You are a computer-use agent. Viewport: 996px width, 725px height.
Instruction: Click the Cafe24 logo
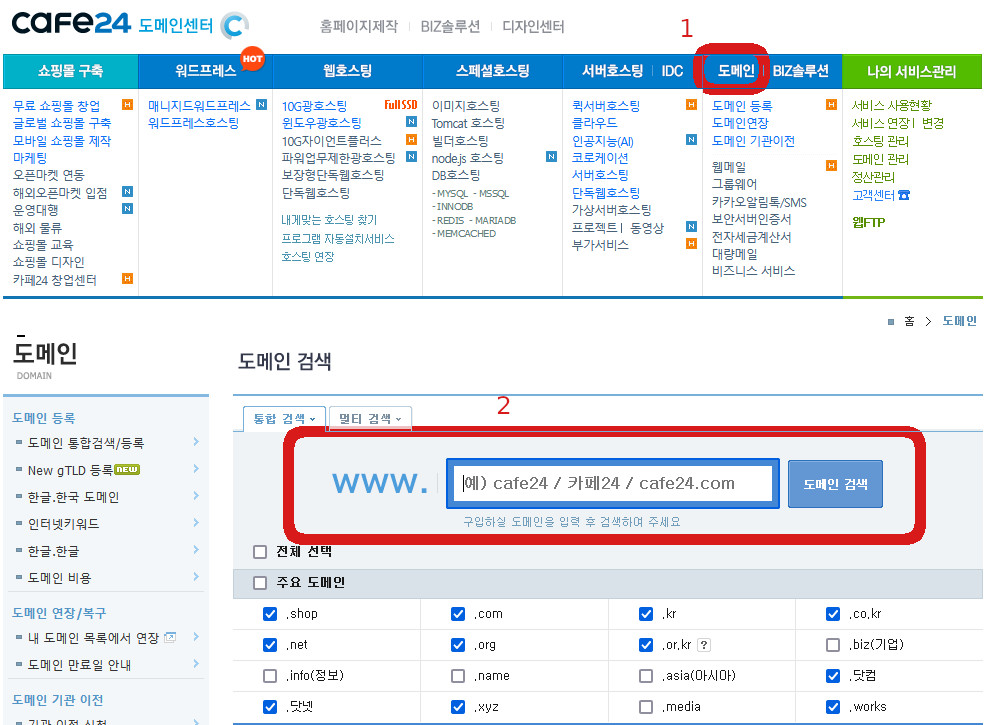[x=71, y=24]
